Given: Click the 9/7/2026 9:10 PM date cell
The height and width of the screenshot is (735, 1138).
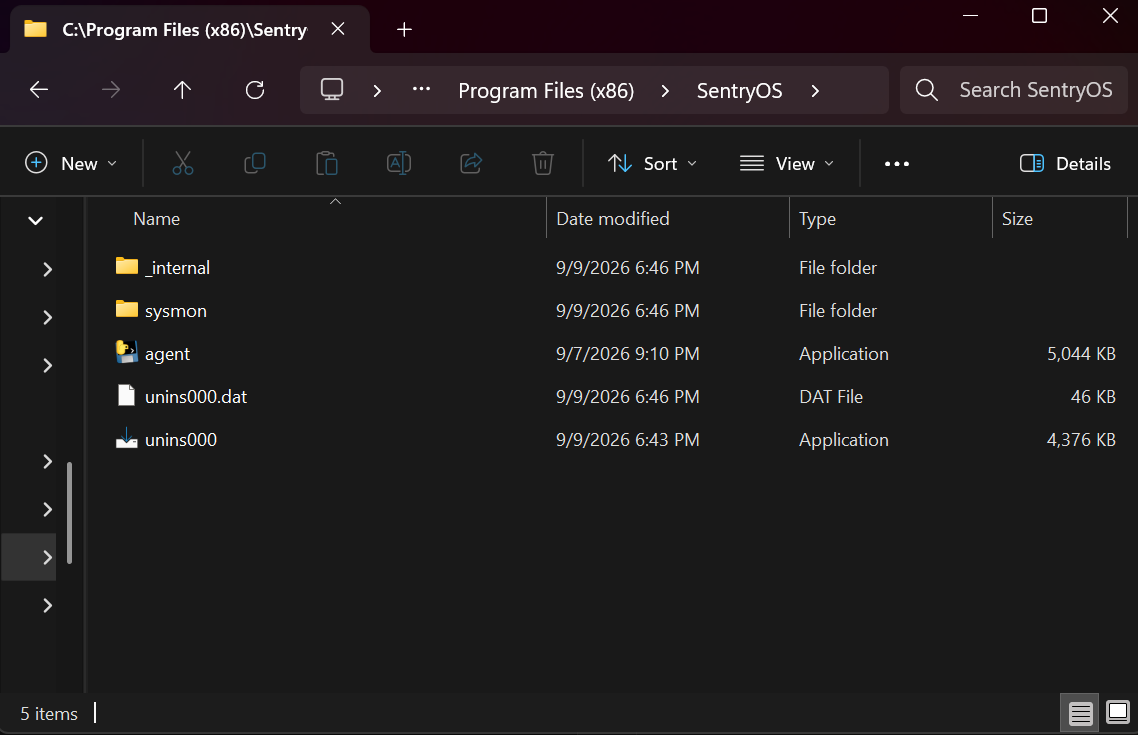Looking at the screenshot, I should click(628, 353).
